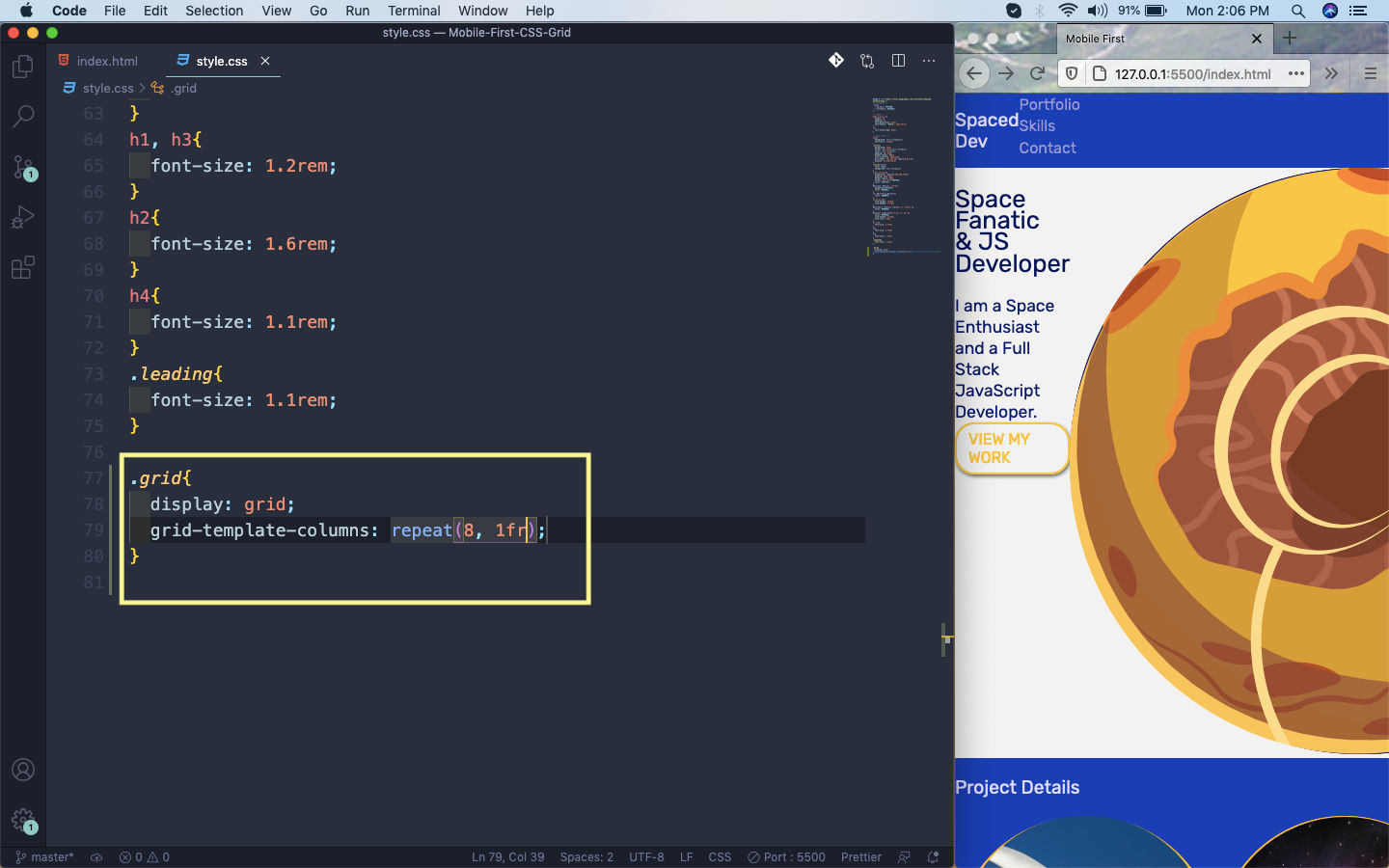This screenshot has height=868, width=1389.
Task: Reload the browser page
Action: pos(1038,73)
